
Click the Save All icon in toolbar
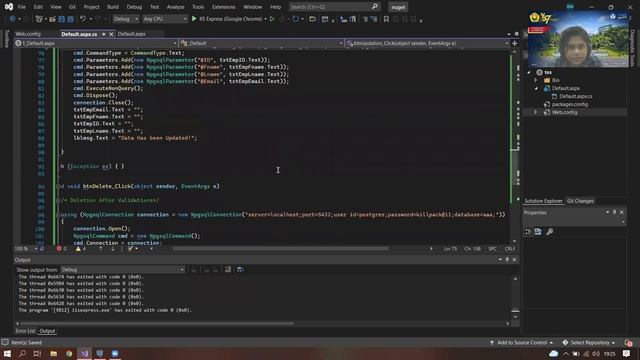pyautogui.click(x=70, y=19)
